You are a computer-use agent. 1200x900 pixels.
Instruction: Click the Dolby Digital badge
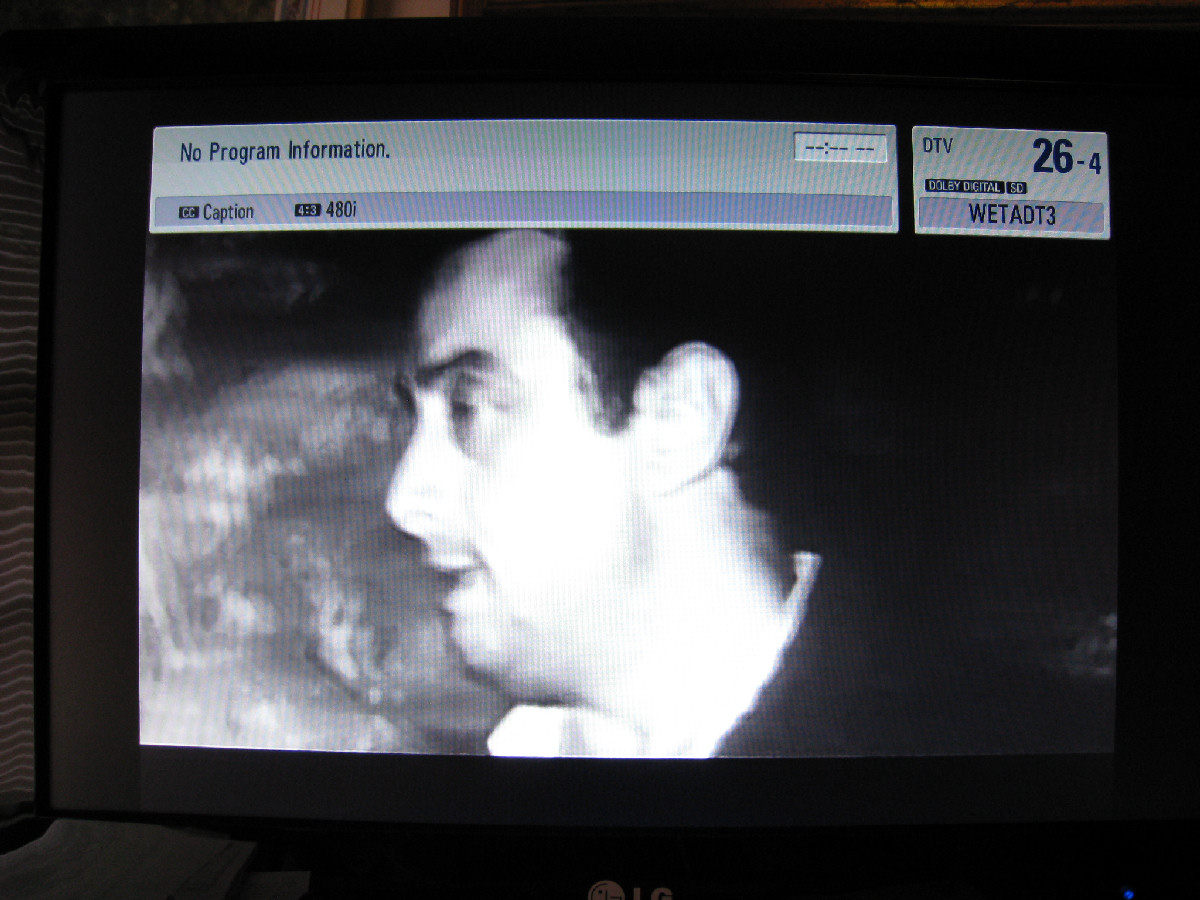[x=964, y=186]
